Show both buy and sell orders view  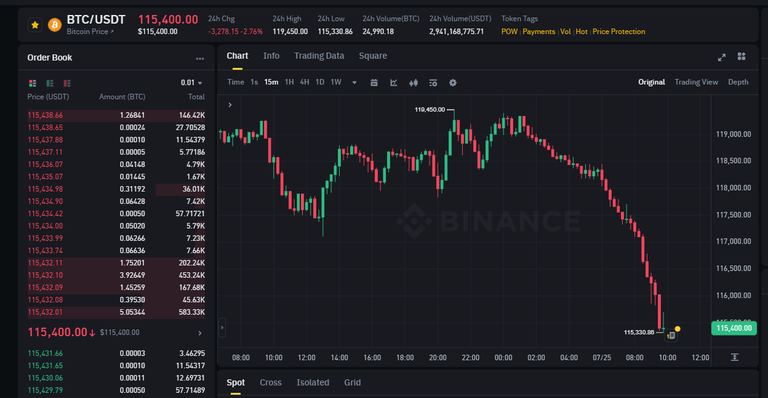pos(33,83)
